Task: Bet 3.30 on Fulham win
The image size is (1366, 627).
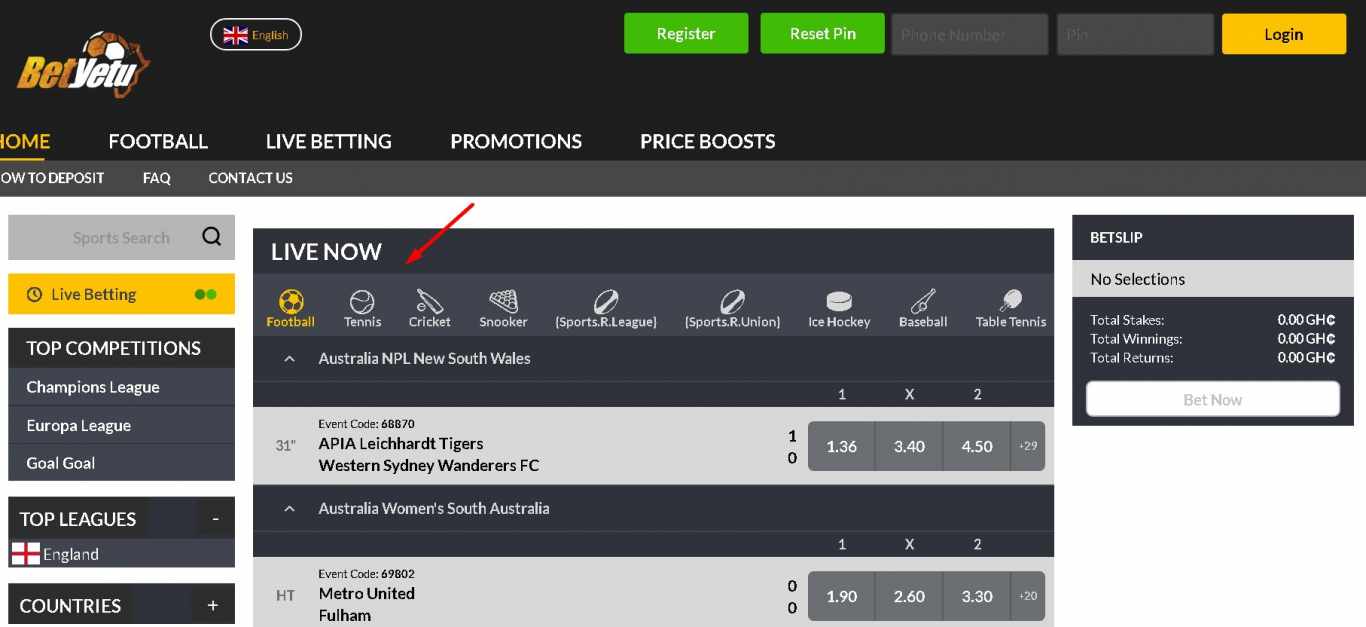Action: coord(977,596)
